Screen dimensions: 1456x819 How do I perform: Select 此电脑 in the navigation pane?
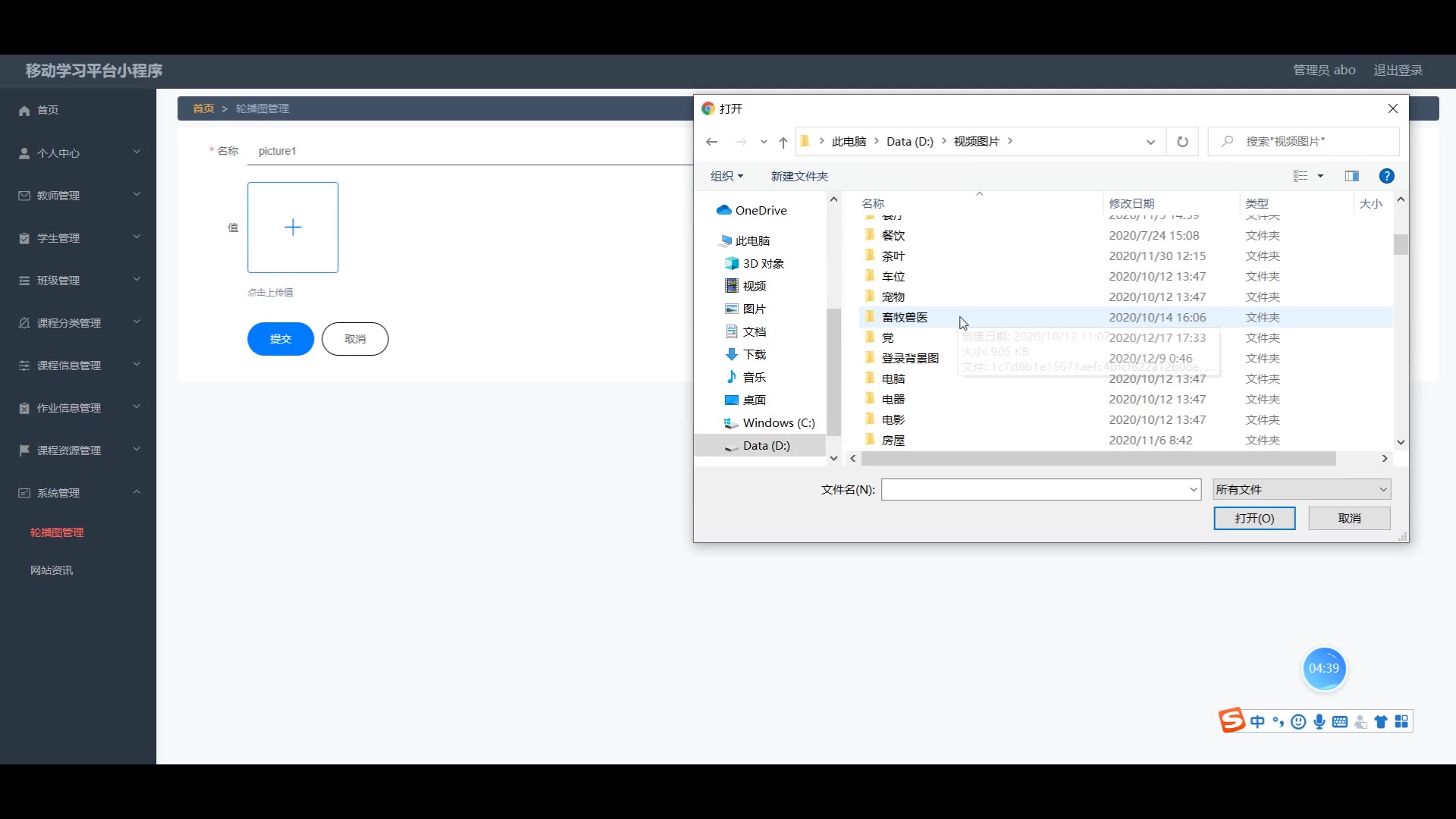point(744,240)
